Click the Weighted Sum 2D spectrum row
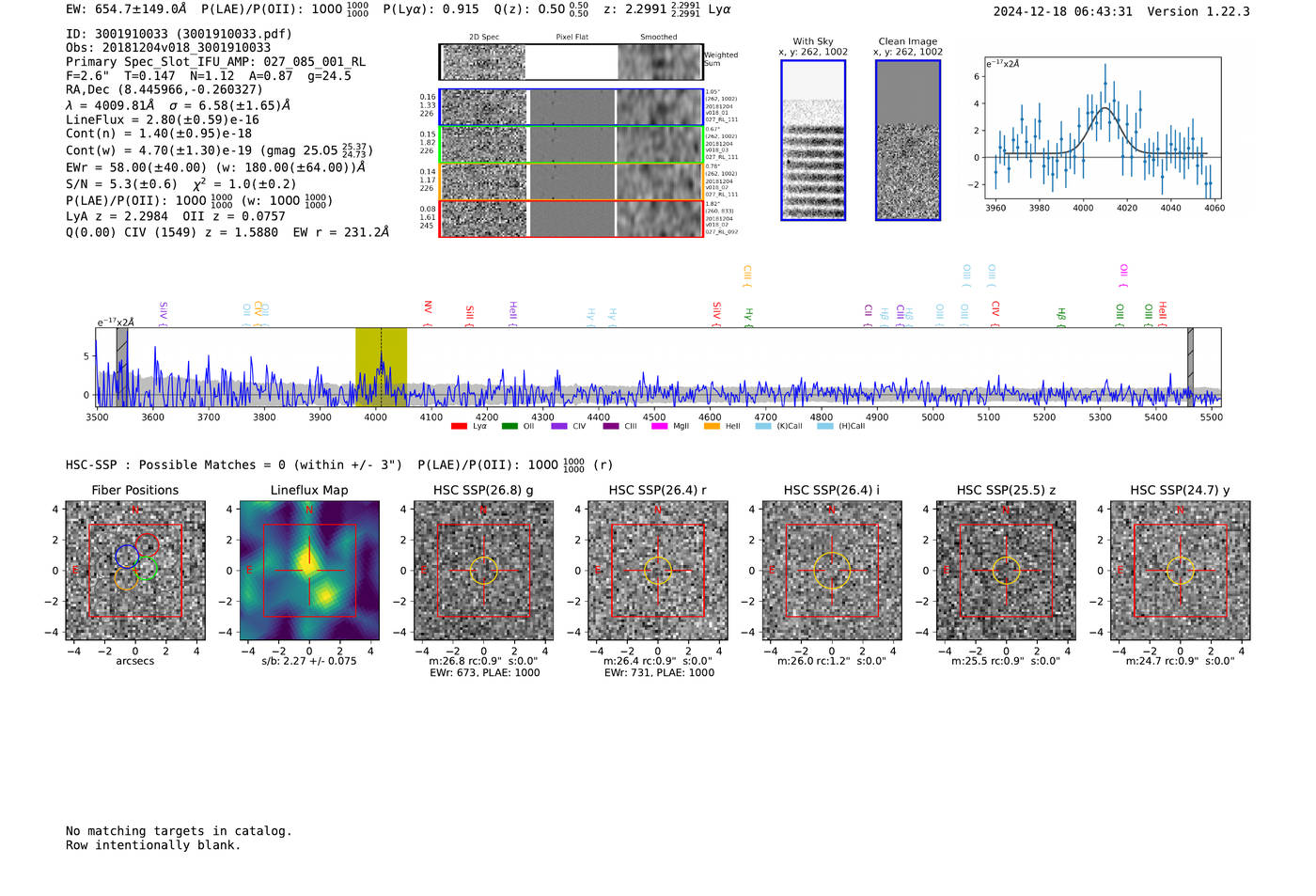1316x896 pixels. pyautogui.click(x=572, y=62)
